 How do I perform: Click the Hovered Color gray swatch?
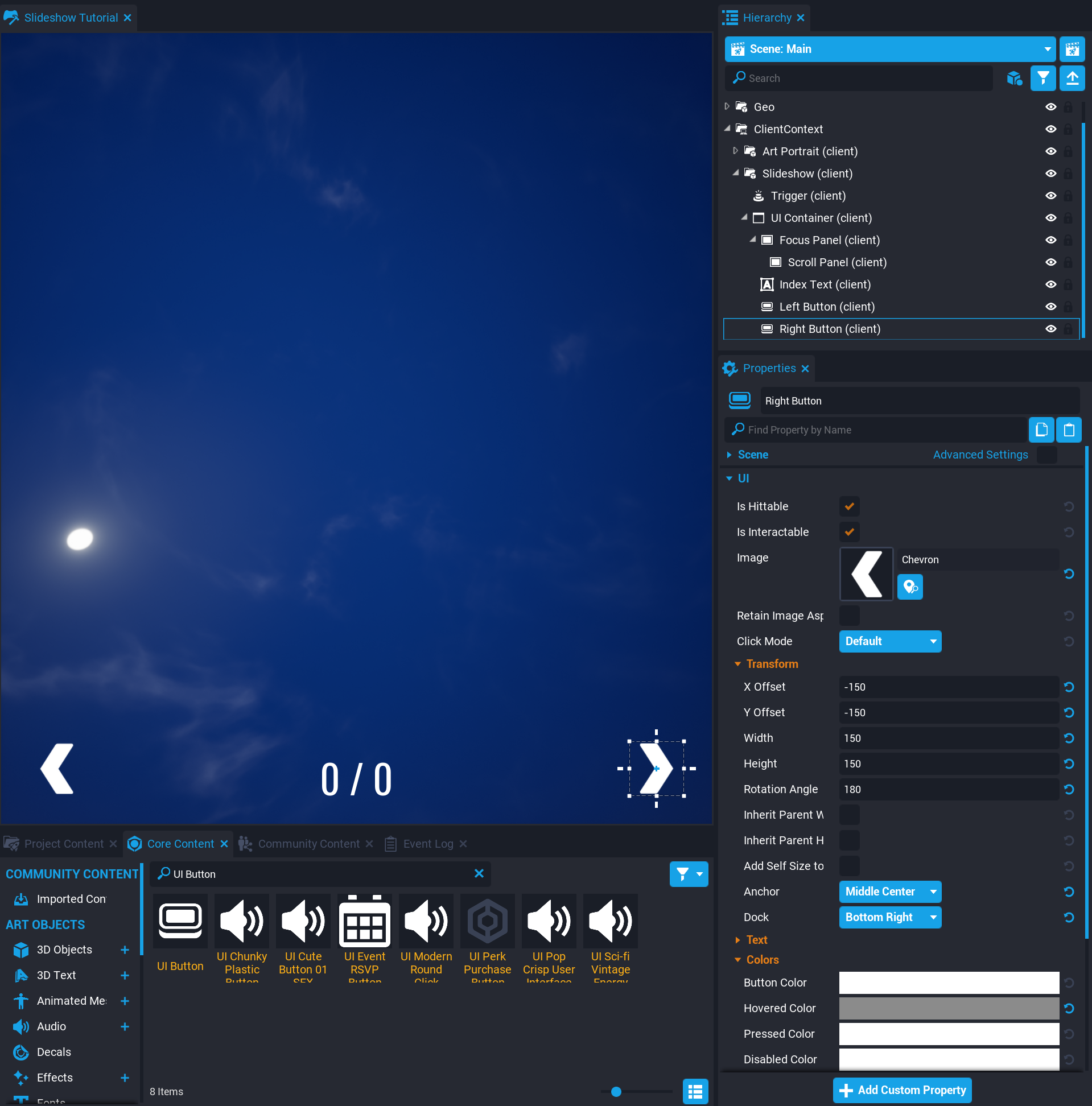[x=948, y=1008]
